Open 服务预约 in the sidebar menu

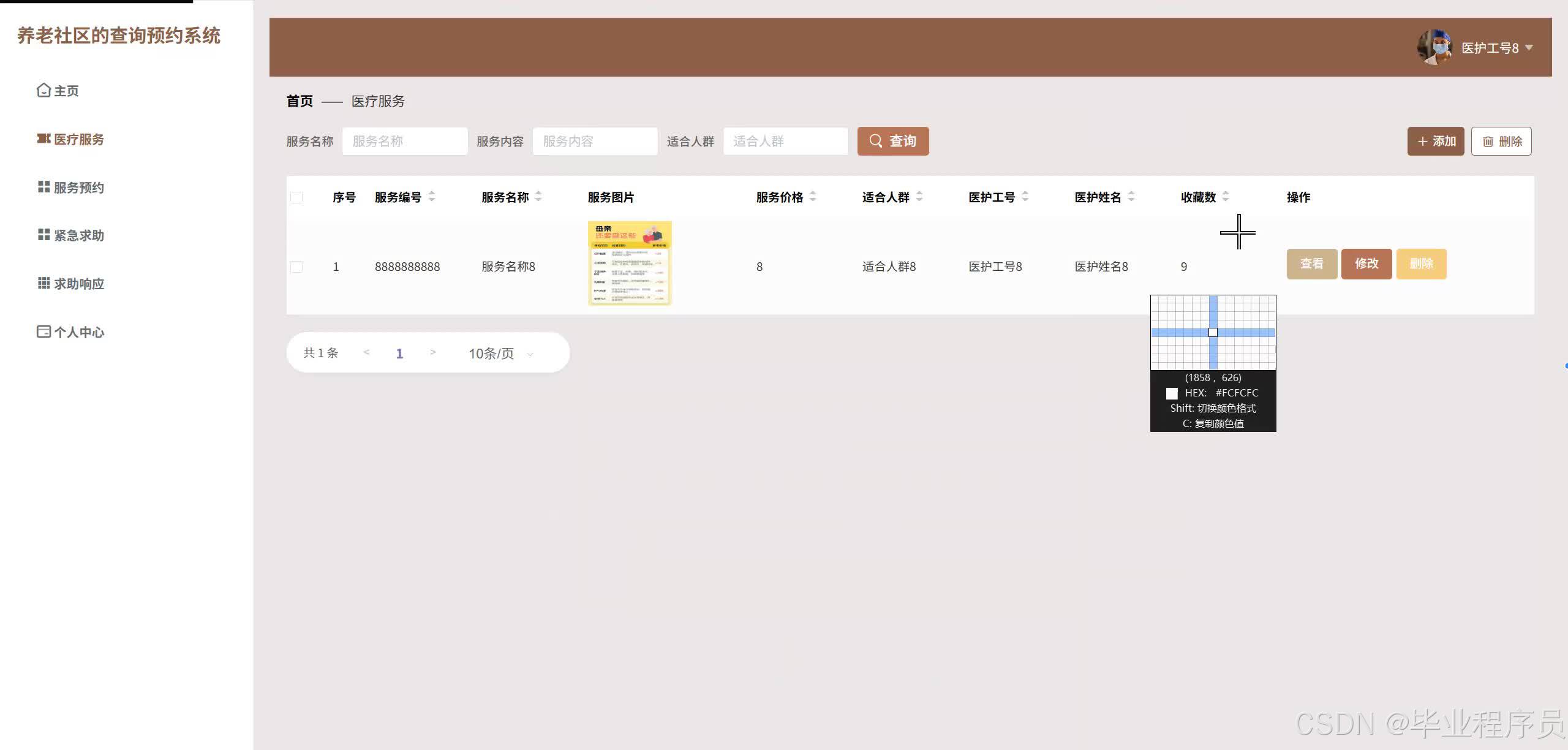click(78, 187)
